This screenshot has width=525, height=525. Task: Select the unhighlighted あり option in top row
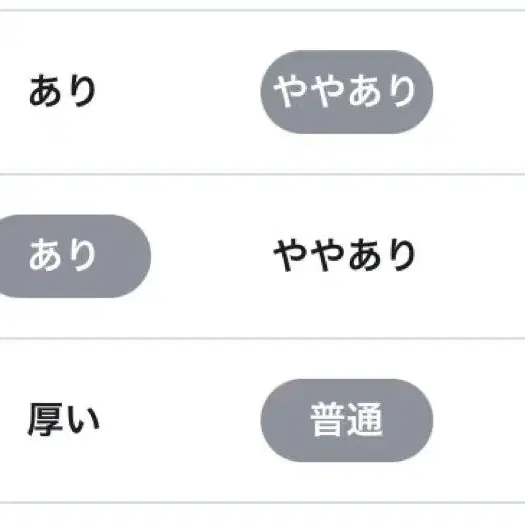click(63, 91)
